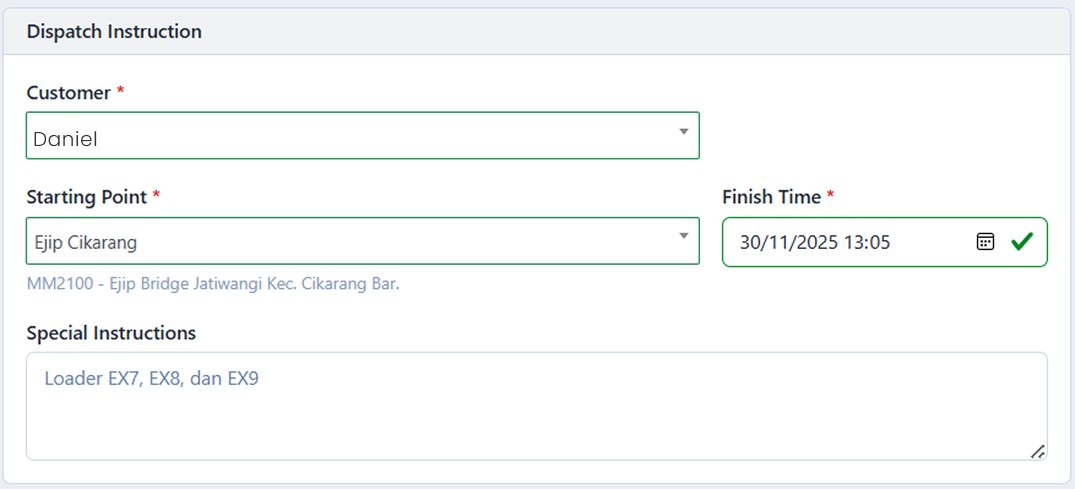Click the Customer field label
Image resolution: width=1075 pixels, height=489 pixels.
point(68,93)
